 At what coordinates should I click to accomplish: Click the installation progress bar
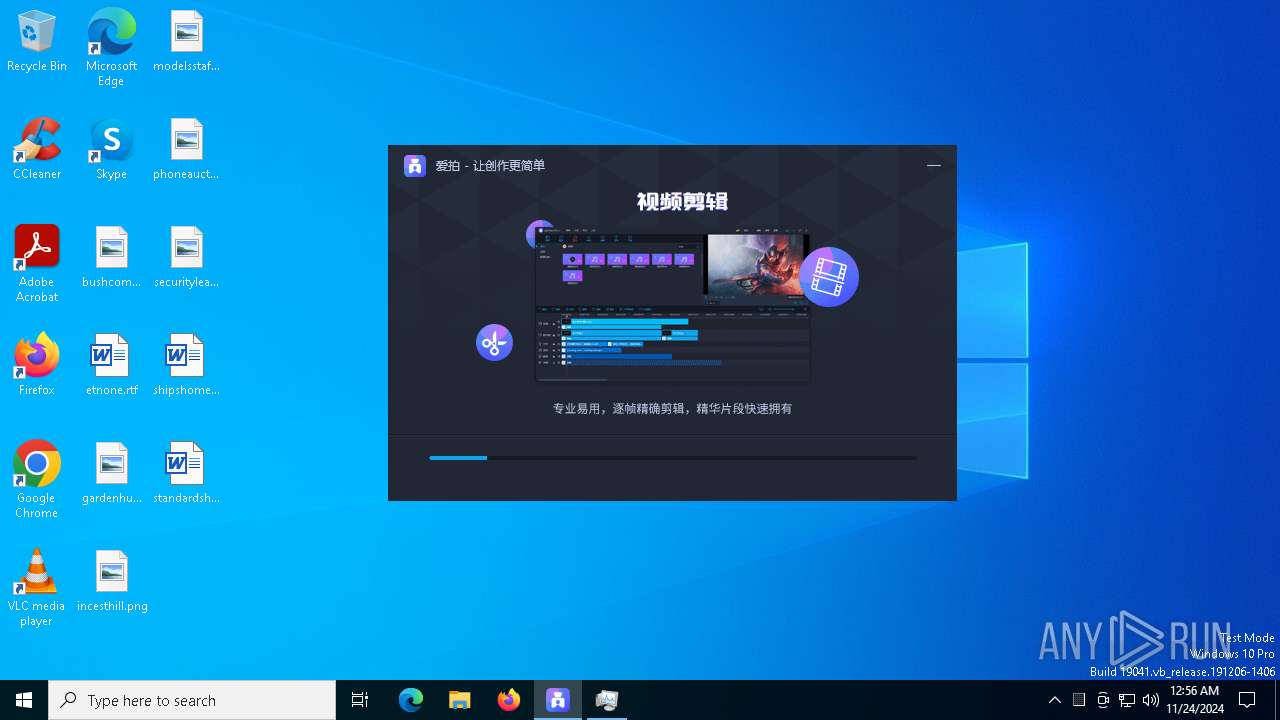click(673, 458)
